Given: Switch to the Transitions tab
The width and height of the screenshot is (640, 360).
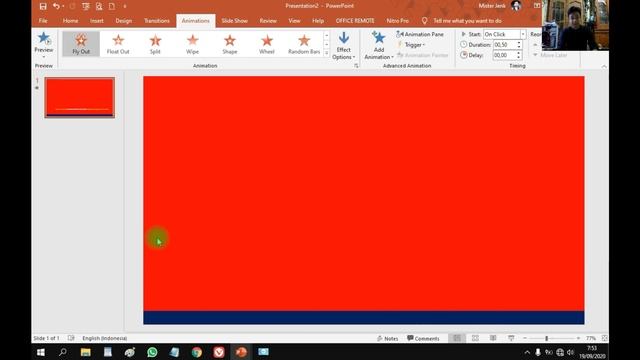Looking at the screenshot, I should click(x=157, y=20).
